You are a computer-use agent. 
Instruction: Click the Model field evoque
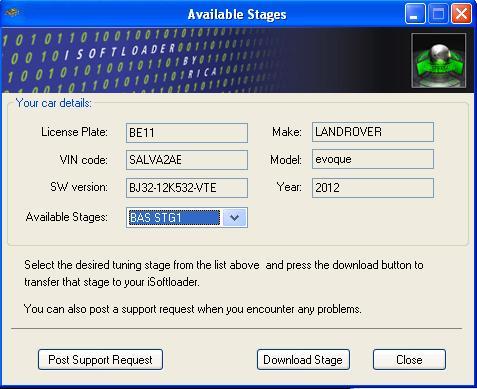373,159
